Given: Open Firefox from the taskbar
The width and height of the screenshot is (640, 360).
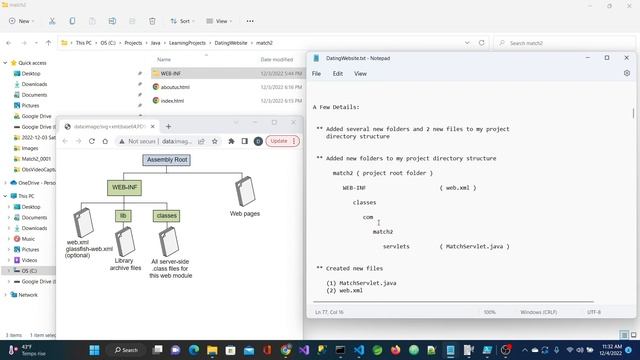Looking at the screenshot, I should pyautogui.click(x=396, y=350).
